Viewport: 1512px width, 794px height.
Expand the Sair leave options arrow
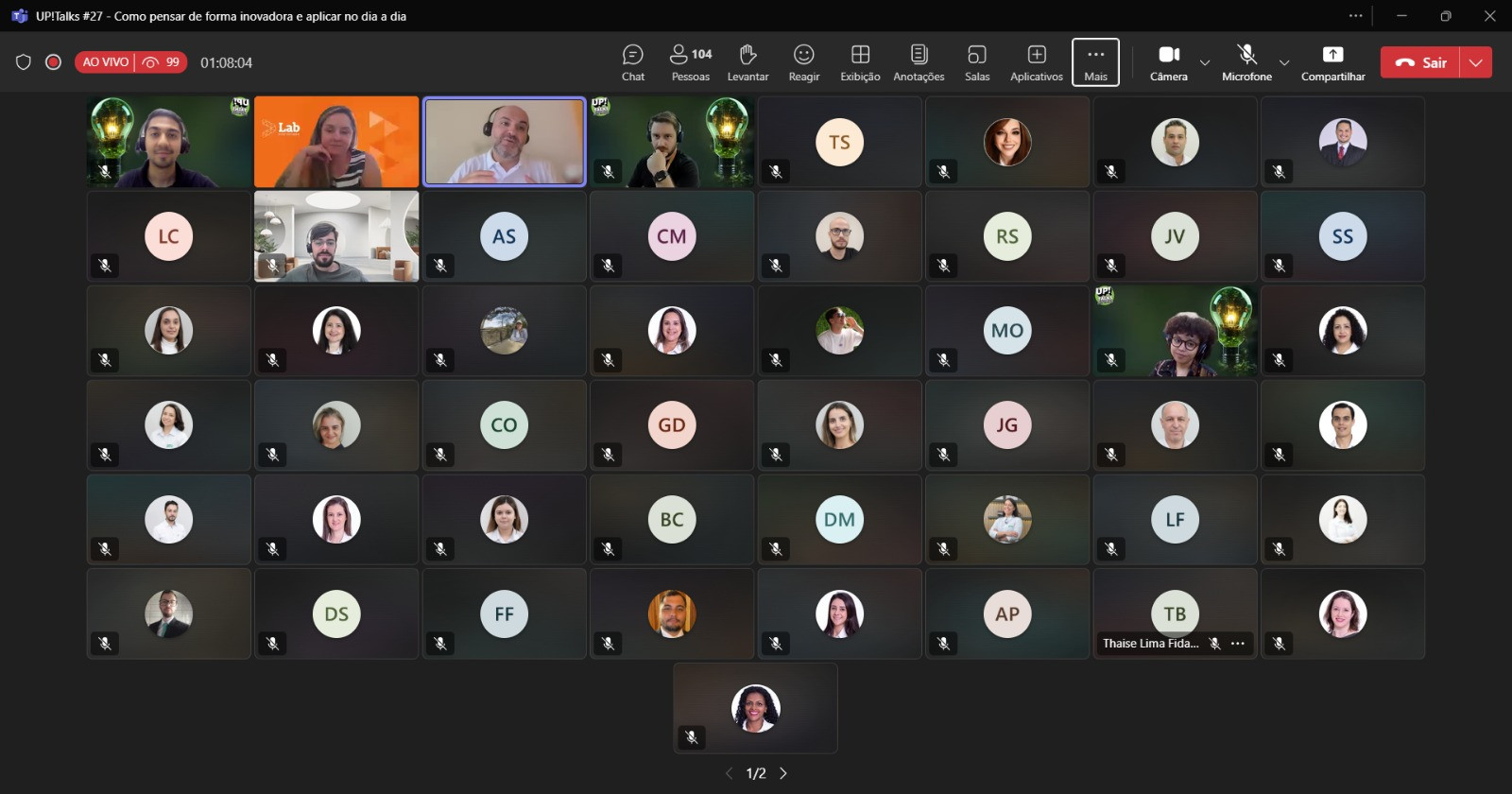[1476, 62]
